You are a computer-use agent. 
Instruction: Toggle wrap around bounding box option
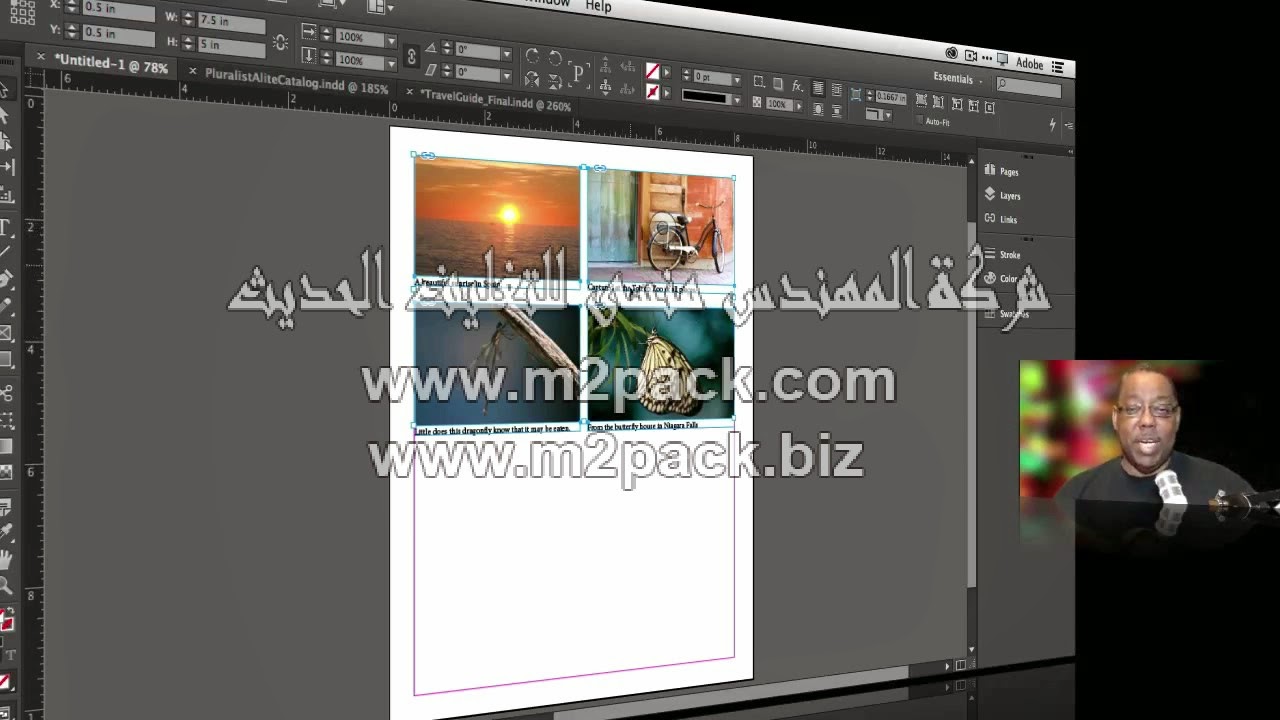coord(837,89)
